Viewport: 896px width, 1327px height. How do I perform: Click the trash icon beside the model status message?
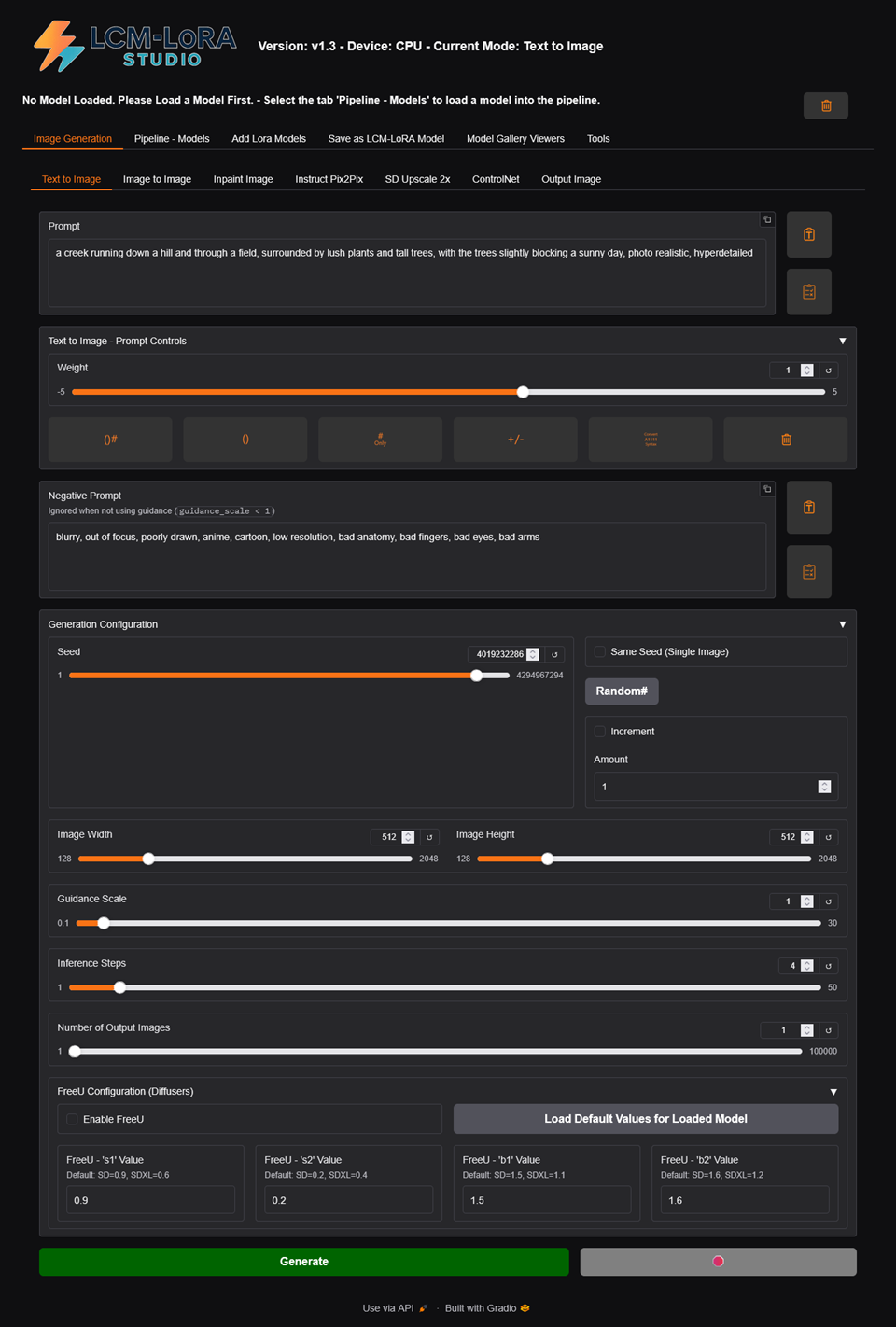coord(825,105)
